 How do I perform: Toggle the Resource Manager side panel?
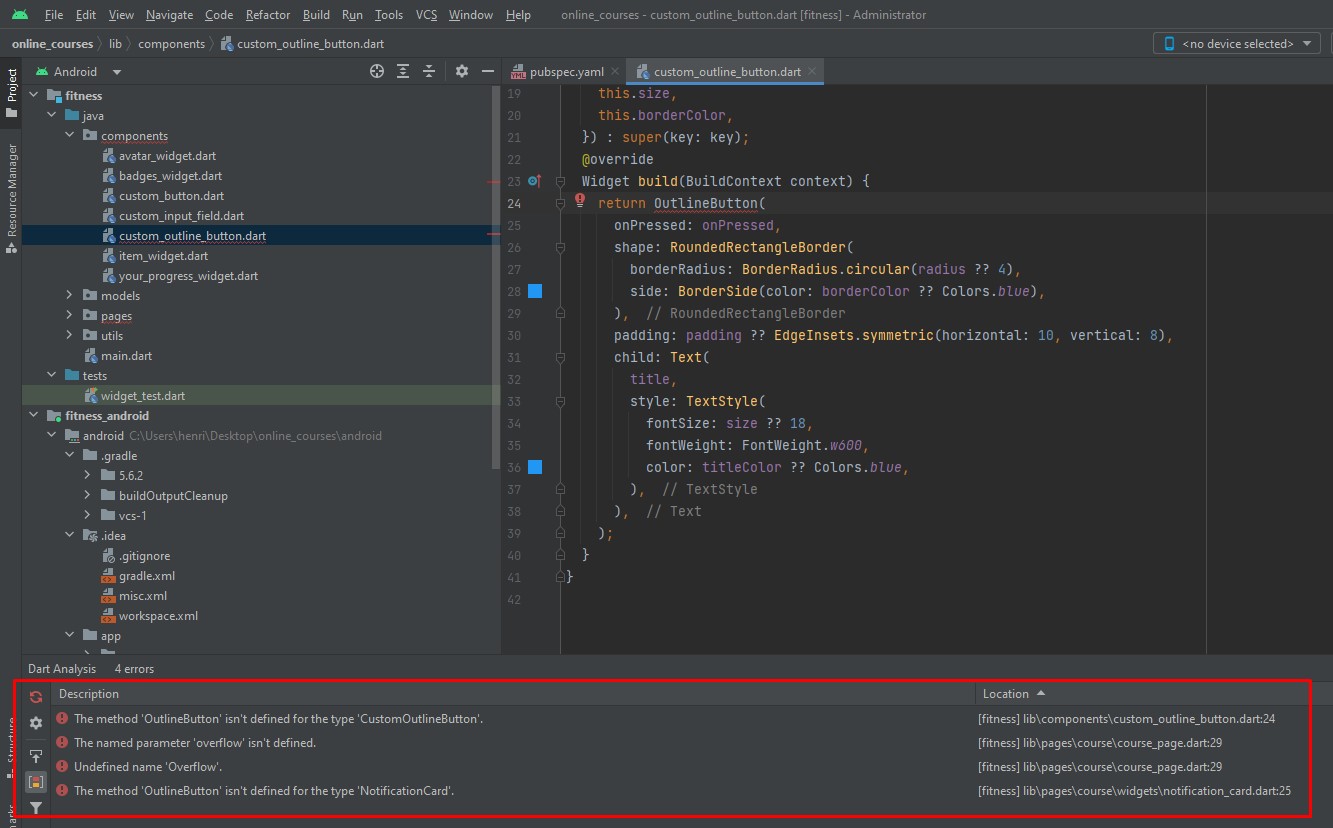[x=12, y=197]
